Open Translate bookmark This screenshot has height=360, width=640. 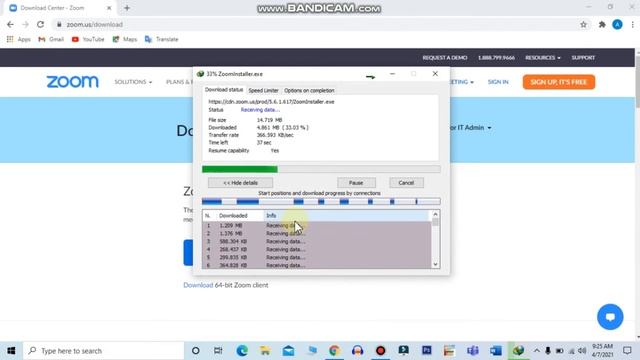(162, 39)
